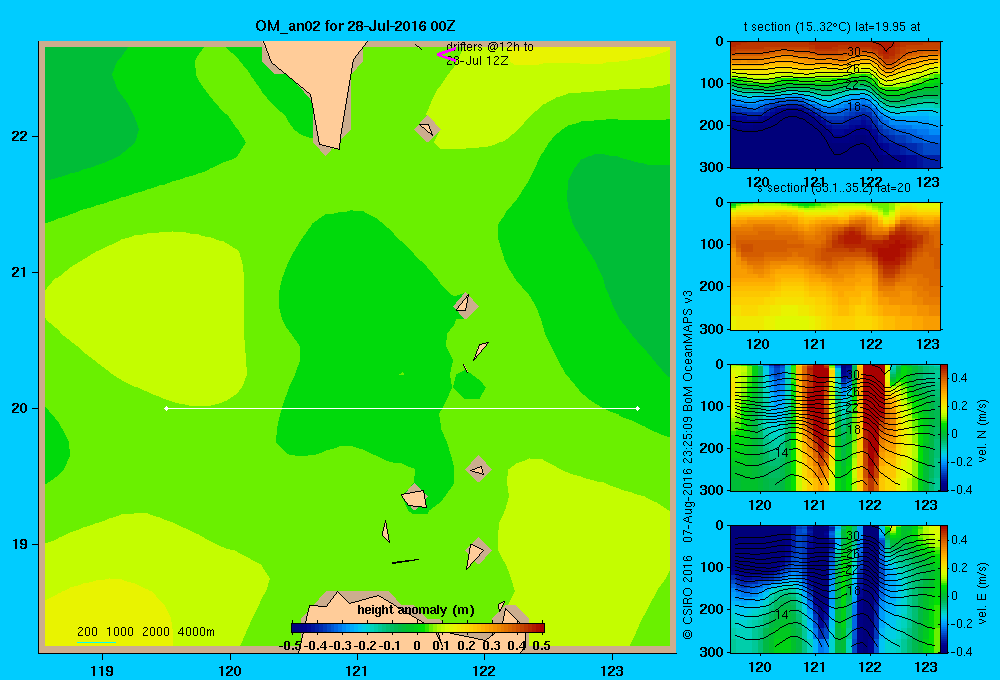The width and height of the screenshot is (1000, 680).
Task: Open the eastward velocity section plot
Action: click(835, 589)
